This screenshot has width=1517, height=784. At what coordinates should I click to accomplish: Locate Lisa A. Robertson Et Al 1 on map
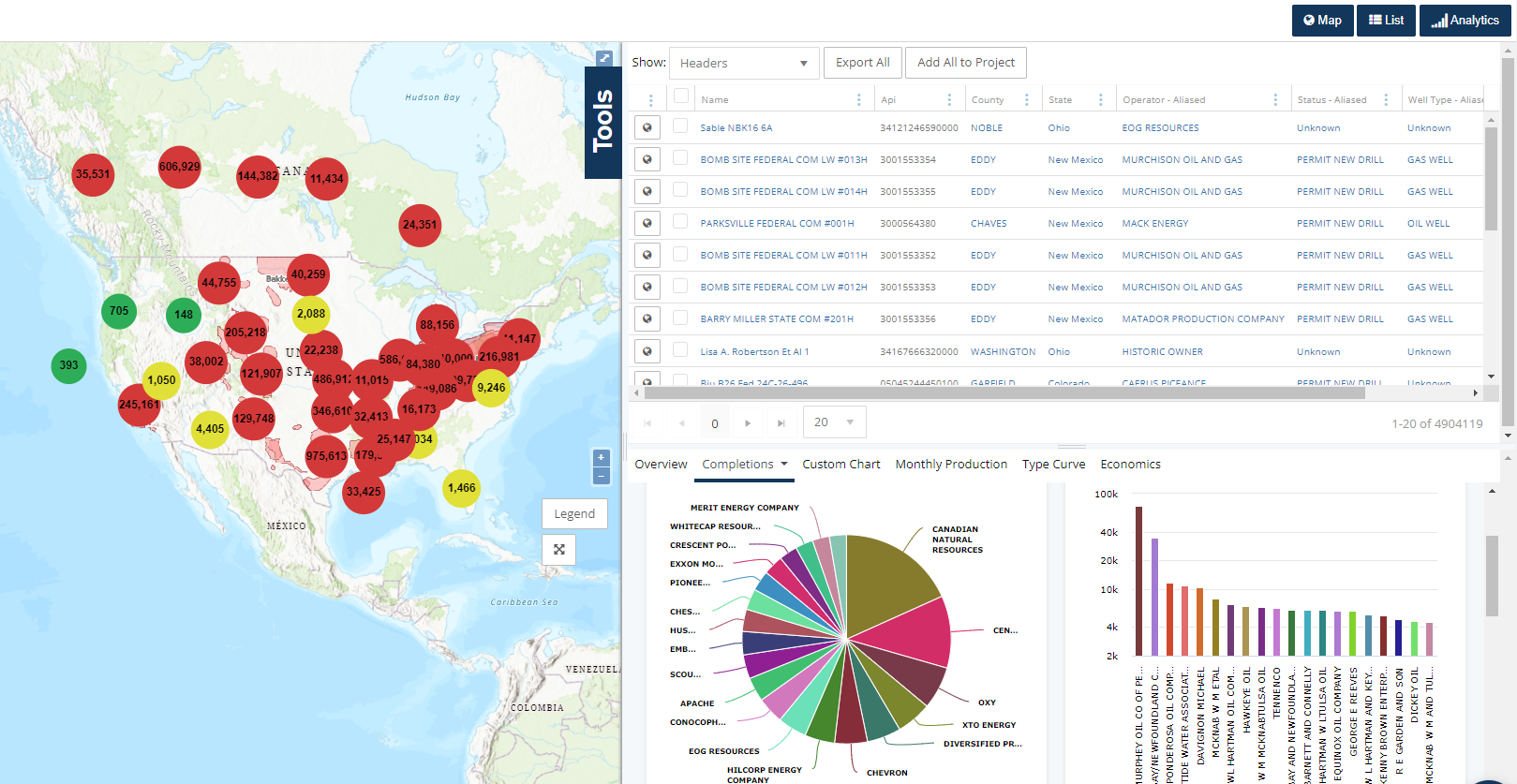(647, 351)
